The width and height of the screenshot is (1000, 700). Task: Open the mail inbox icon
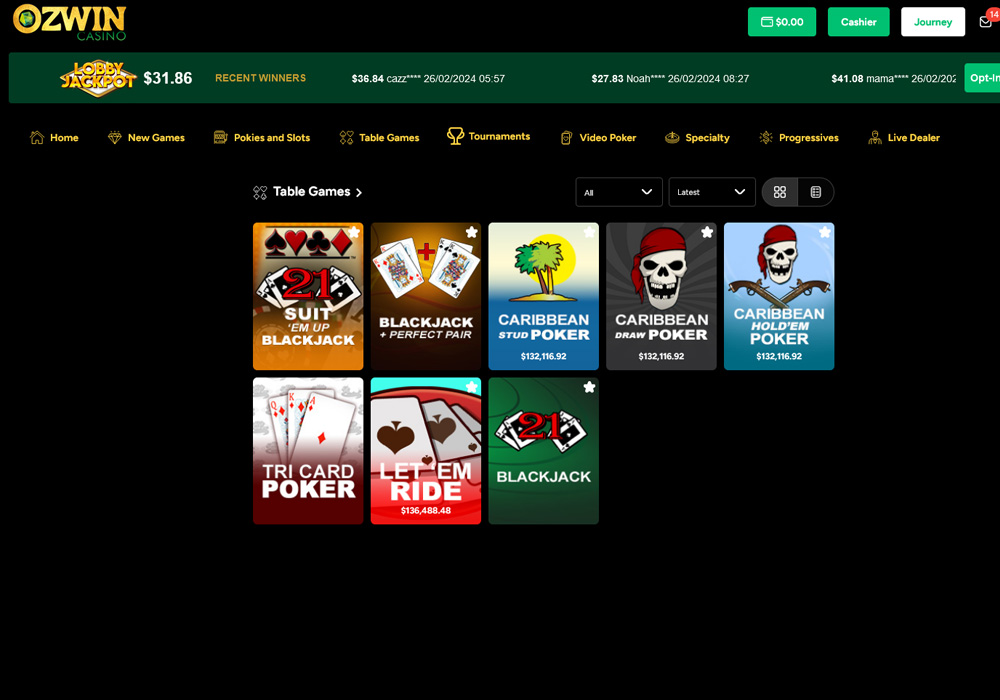(985, 22)
